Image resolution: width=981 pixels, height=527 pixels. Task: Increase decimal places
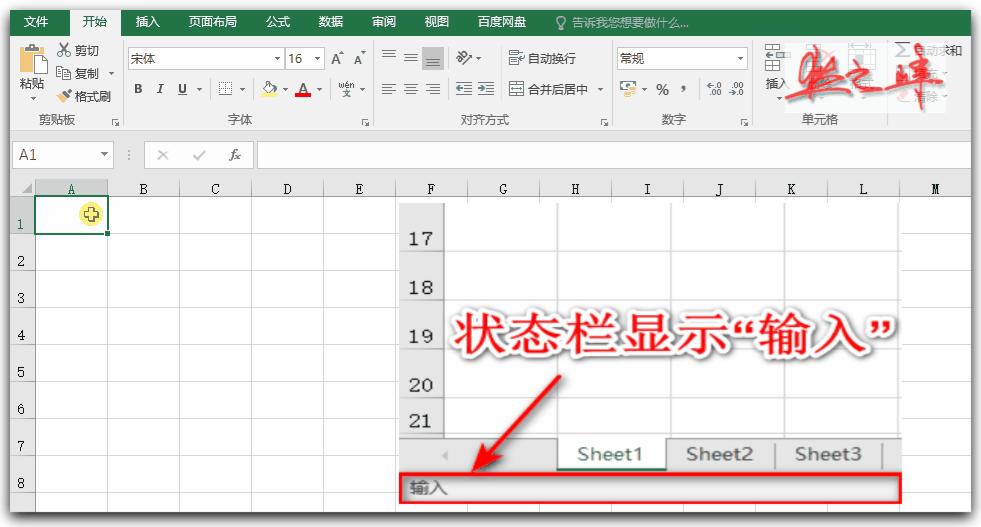click(x=714, y=90)
